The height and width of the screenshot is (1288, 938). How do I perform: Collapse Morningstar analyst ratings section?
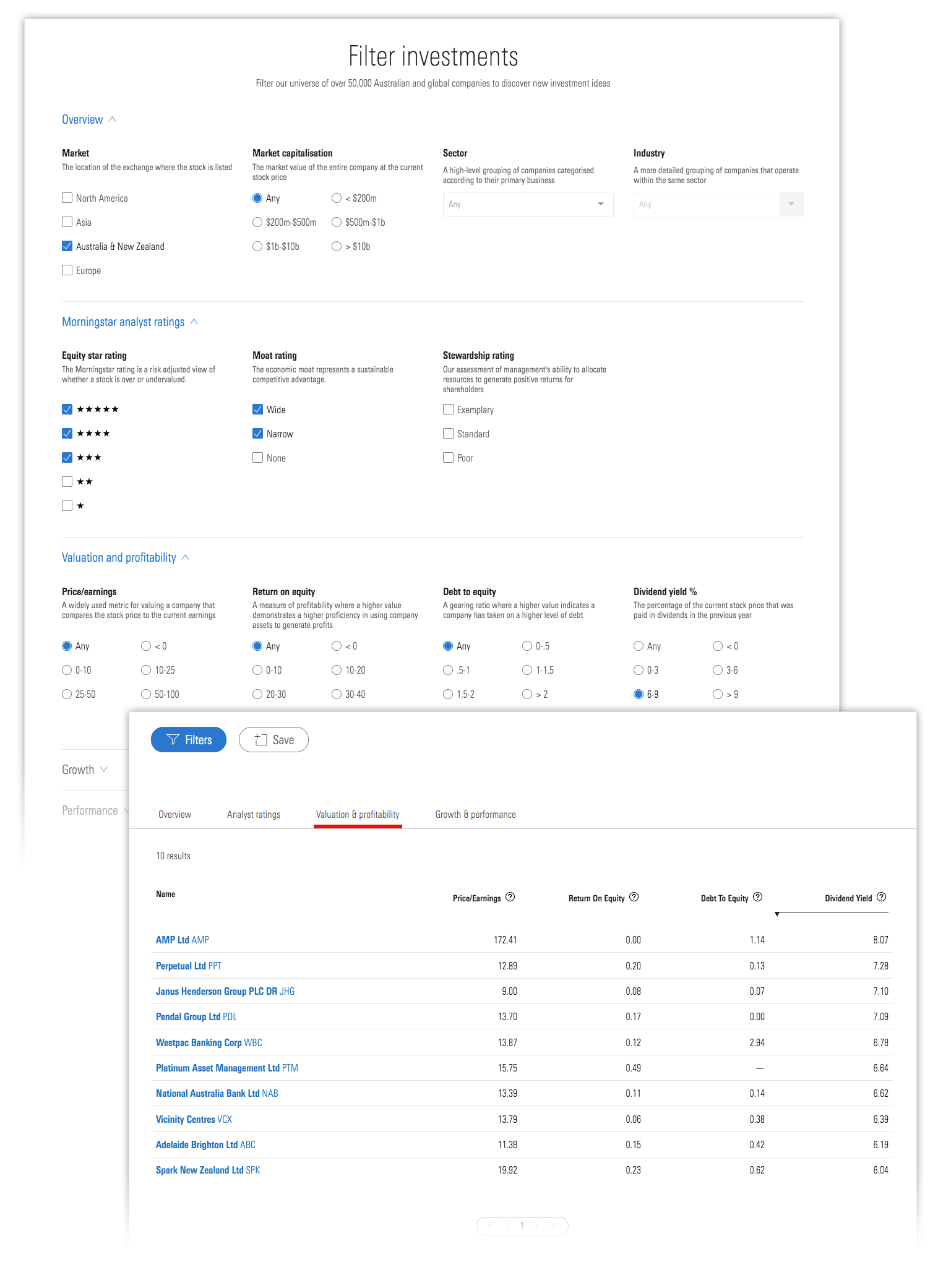coord(130,322)
